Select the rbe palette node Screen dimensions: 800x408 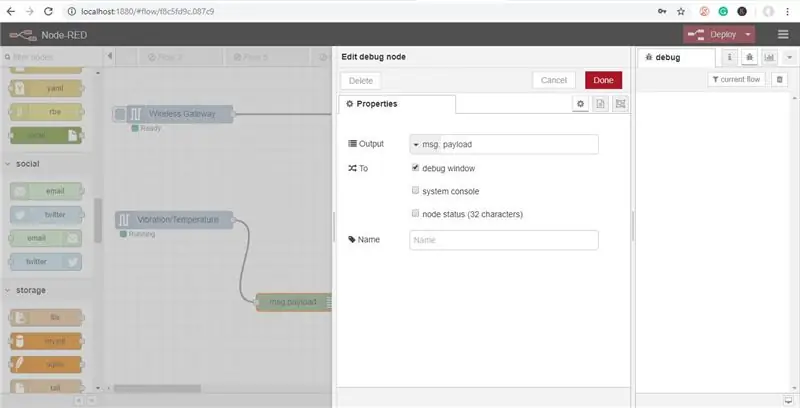[46, 112]
